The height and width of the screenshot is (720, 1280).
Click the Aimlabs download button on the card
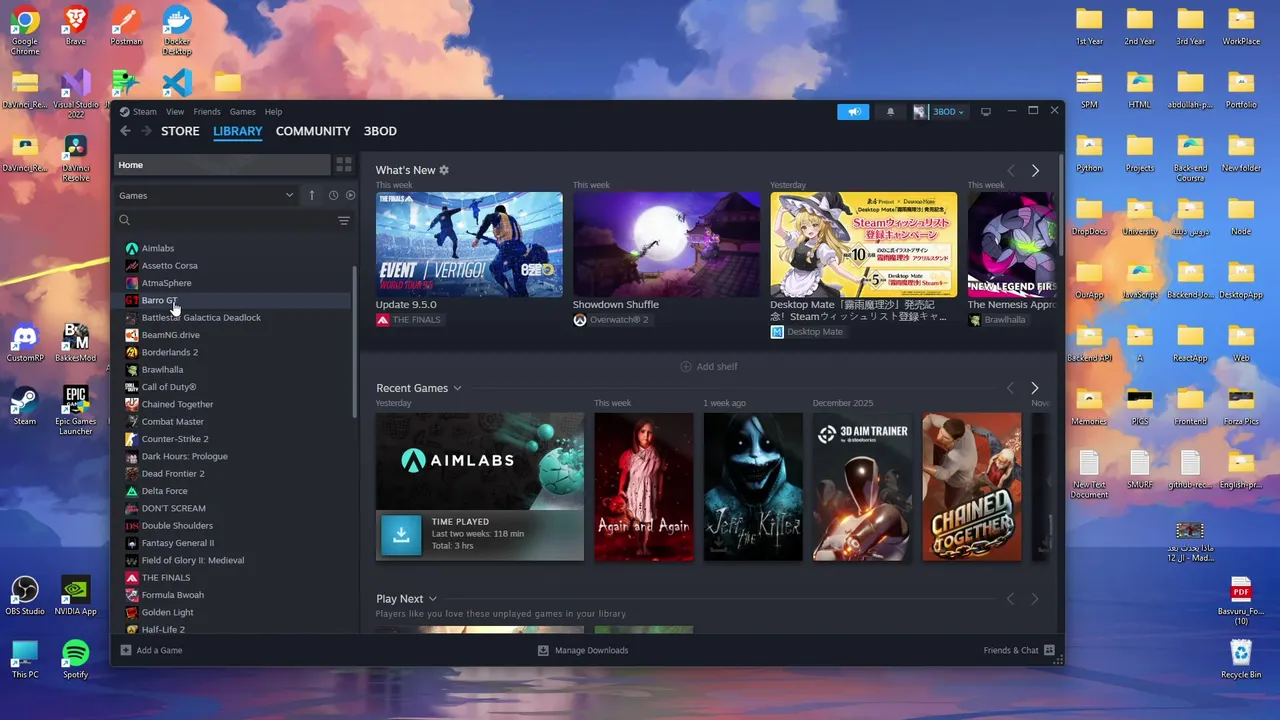point(401,534)
